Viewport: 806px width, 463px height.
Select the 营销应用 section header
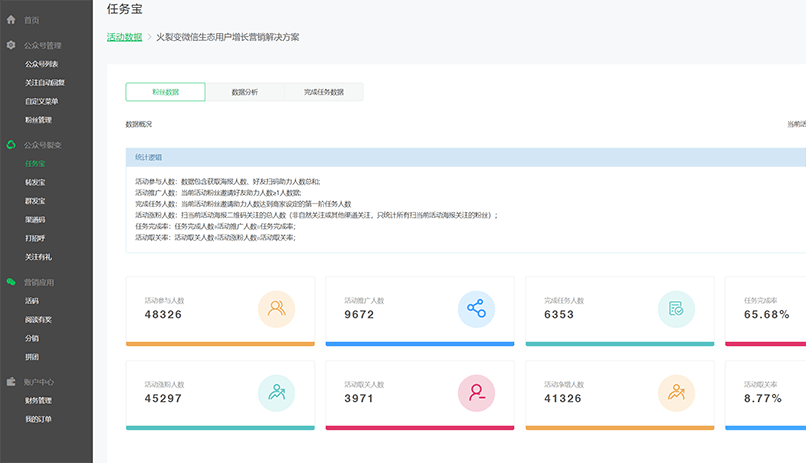tap(39, 283)
